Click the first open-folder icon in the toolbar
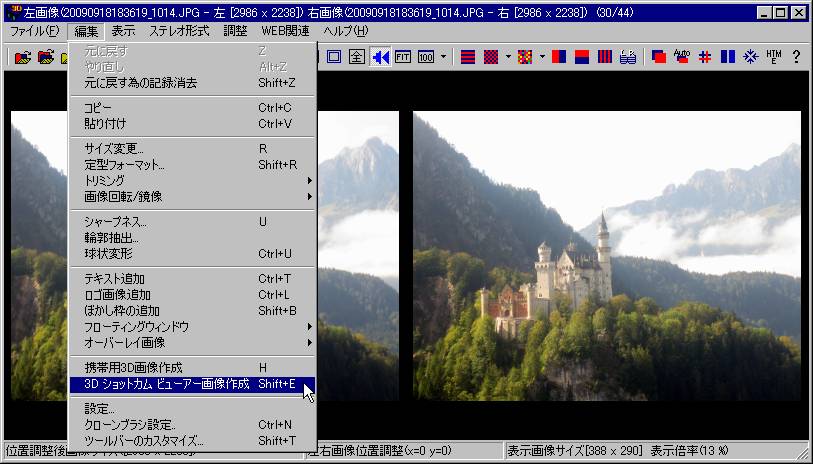Viewport: 813px width, 464px height. (x=22, y=57)
